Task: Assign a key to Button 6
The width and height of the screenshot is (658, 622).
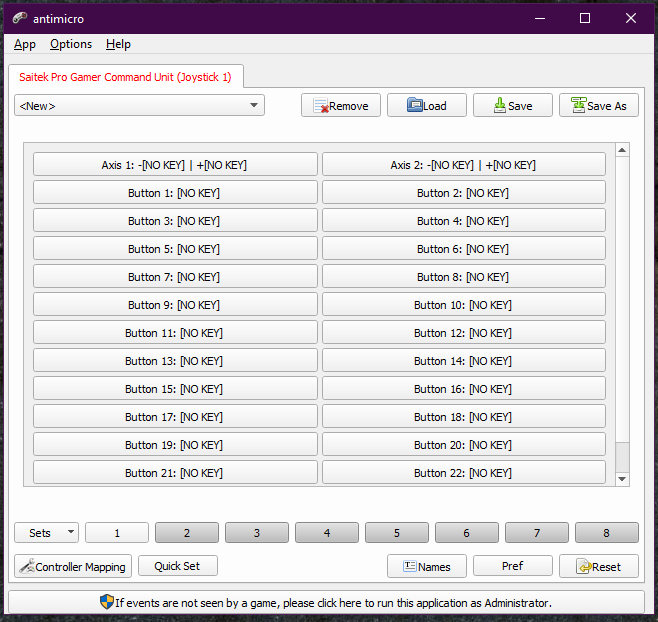Action: point(464,249)
